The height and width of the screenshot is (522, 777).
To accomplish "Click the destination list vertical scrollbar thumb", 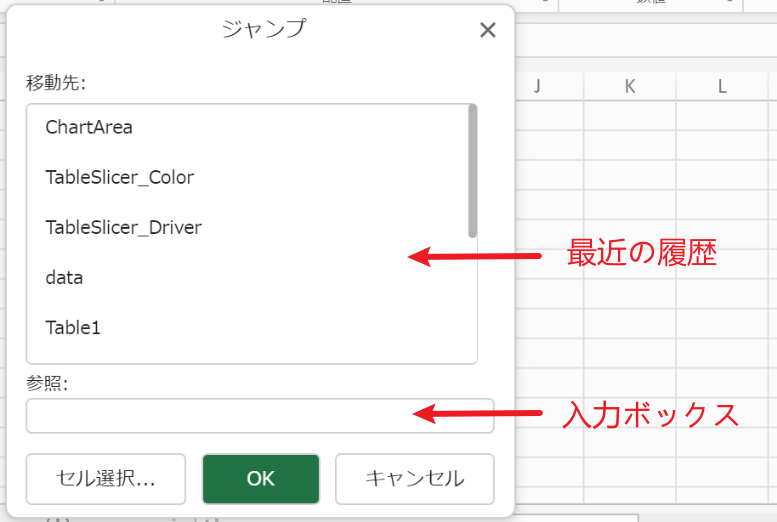I will click(472, 170).
